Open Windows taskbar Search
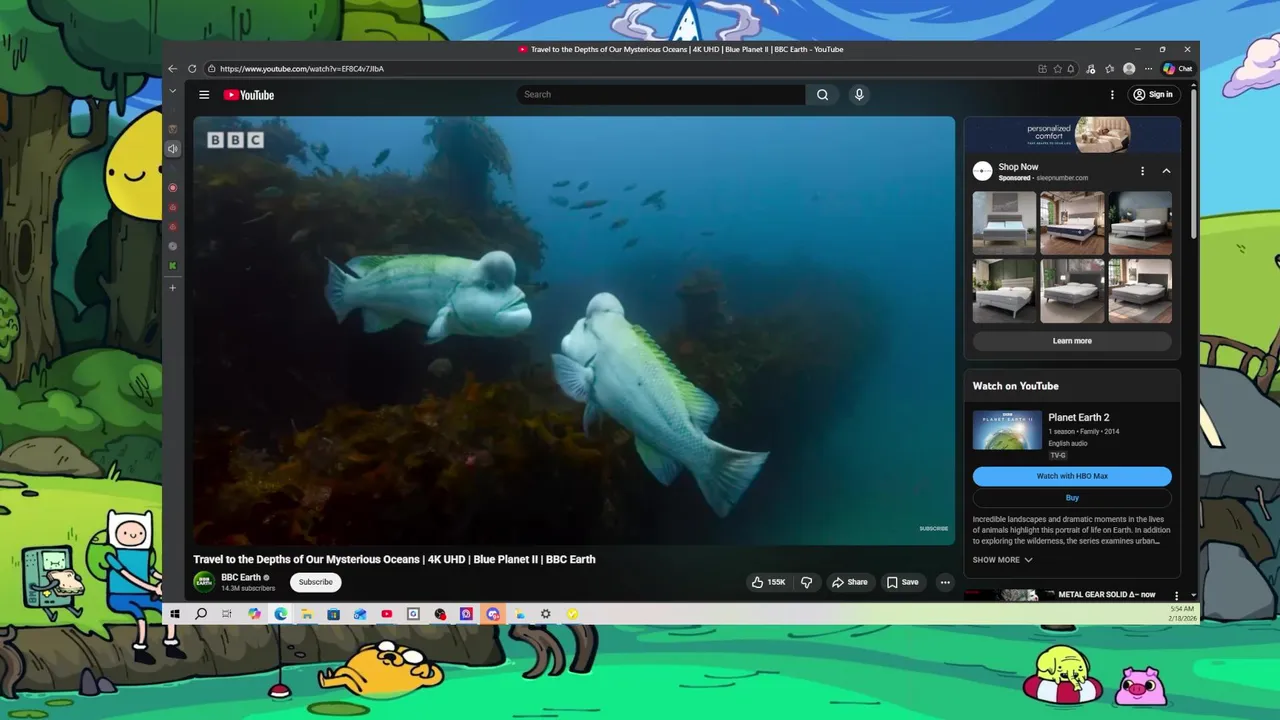Screen dimensions: 1280x720 click(x=201, y=614)
